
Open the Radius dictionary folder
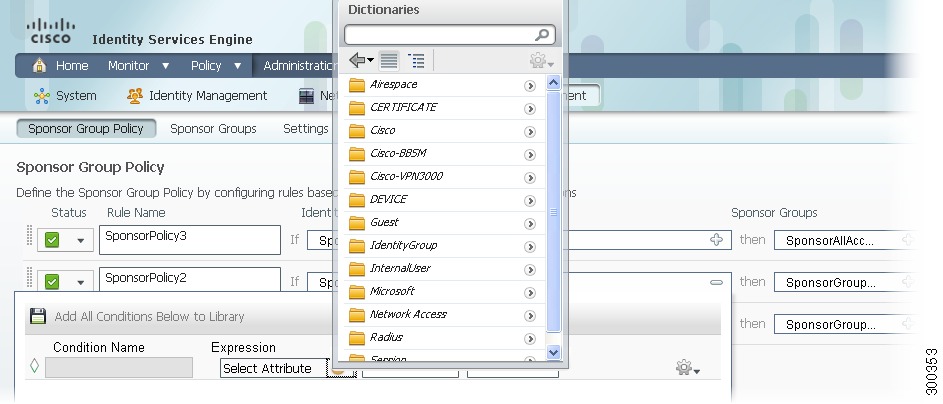point(444,338)
